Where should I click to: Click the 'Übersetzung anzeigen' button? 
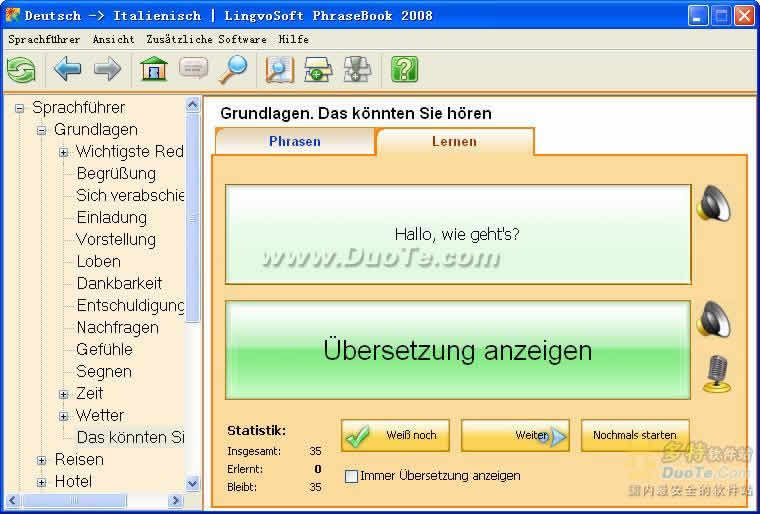458,350
